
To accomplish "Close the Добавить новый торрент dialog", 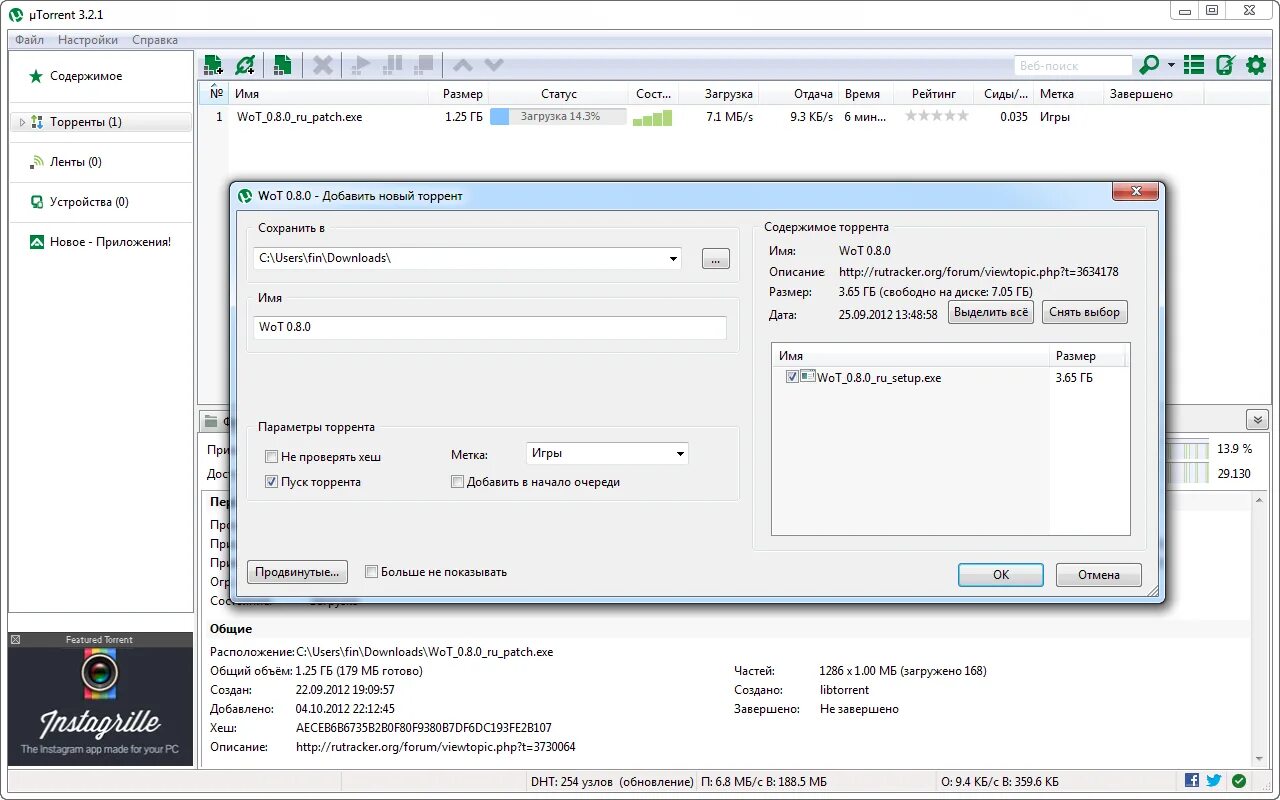I will pos(1136,192).
